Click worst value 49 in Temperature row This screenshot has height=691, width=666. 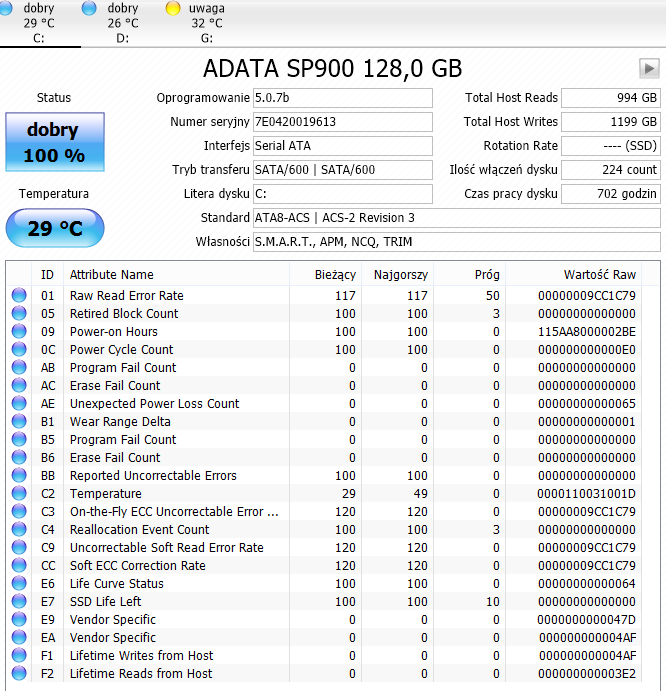click(x=420, y=494)
